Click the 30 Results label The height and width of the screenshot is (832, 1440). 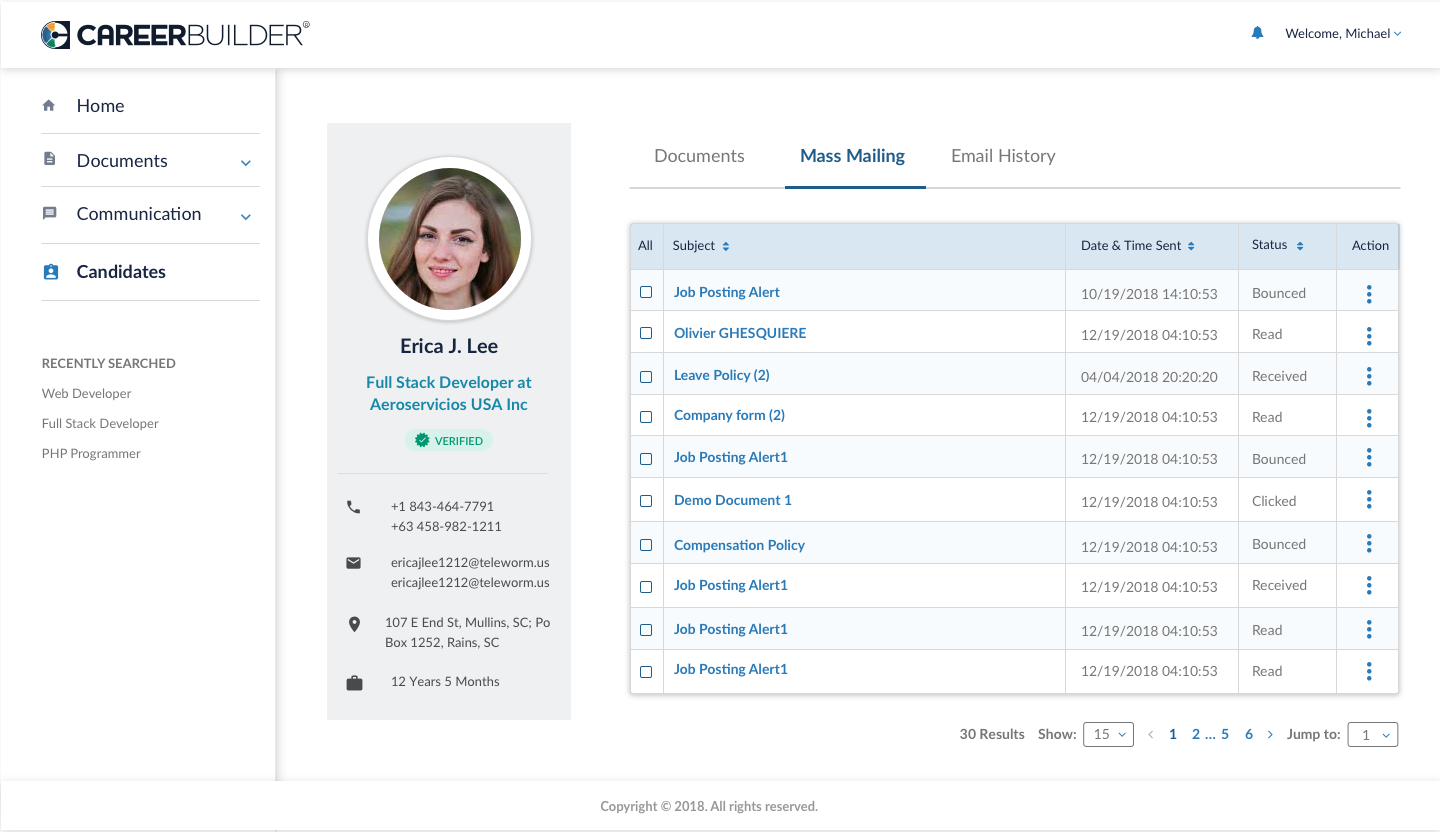pos(992,734)
